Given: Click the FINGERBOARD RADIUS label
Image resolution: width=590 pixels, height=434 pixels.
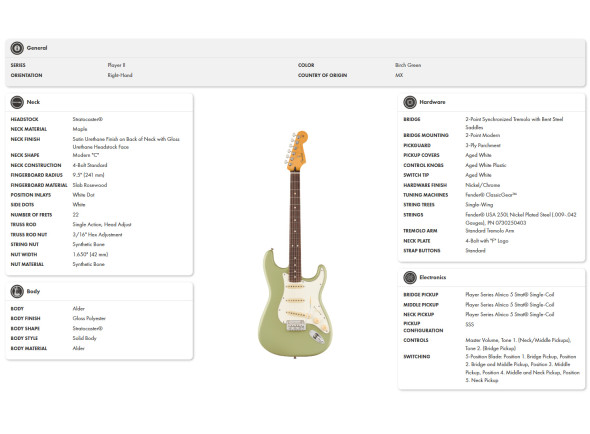Looking at the screenshot, I should (36, 175).
